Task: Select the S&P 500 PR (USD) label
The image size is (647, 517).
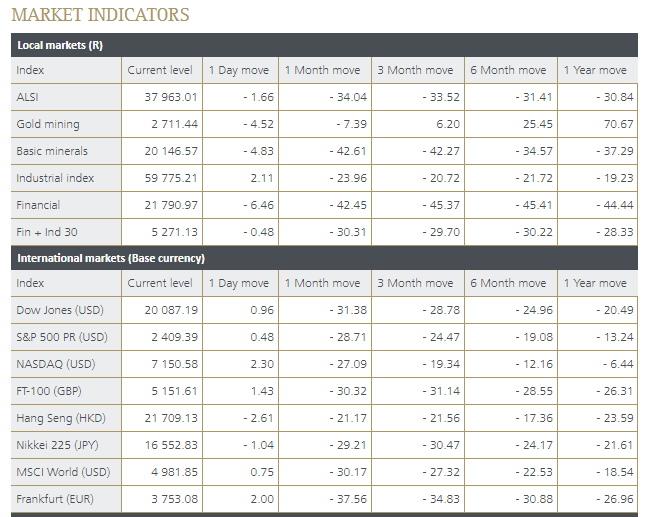Action: [64, 337]
